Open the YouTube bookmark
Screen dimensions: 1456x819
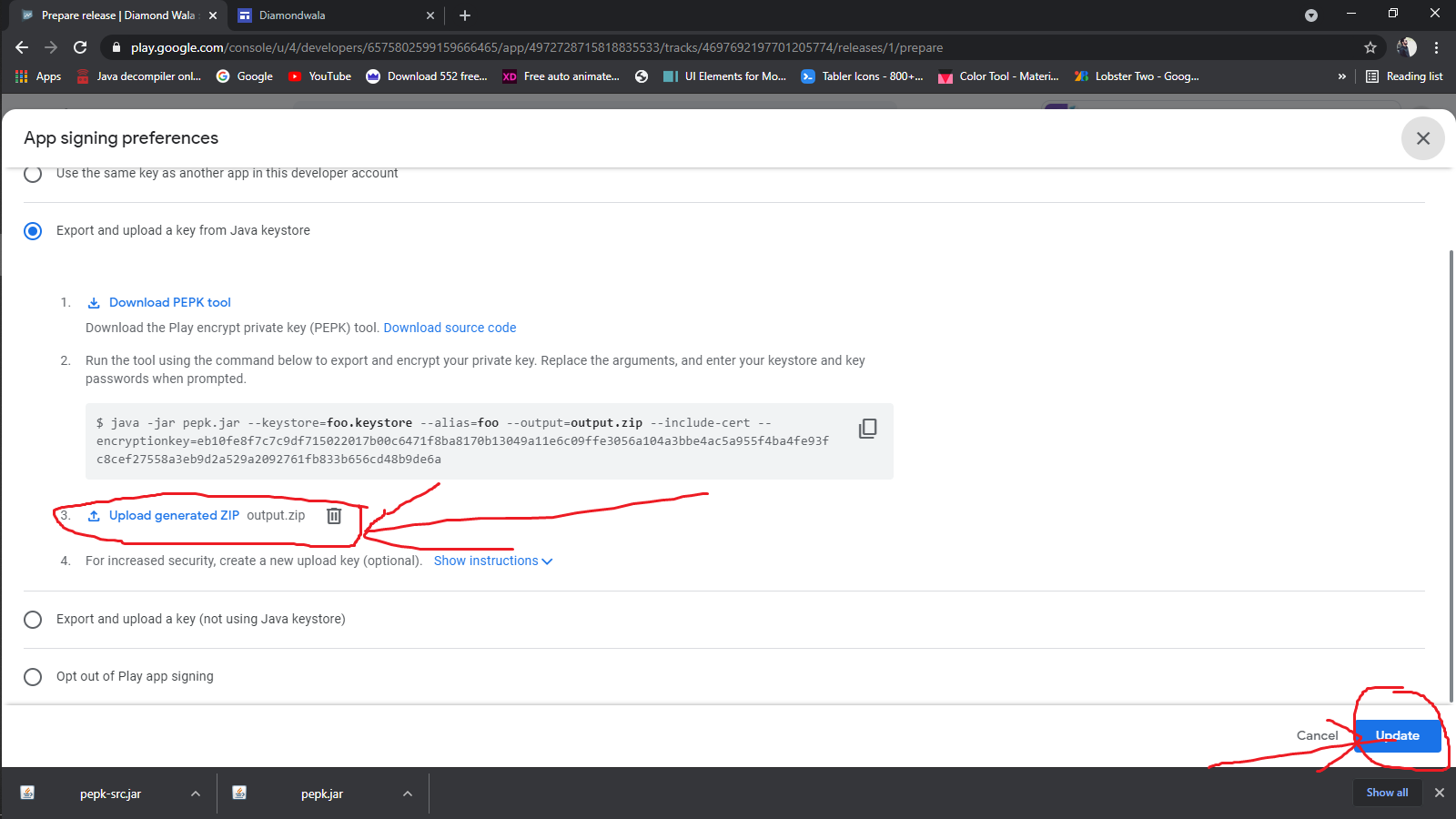click(319, 76)
